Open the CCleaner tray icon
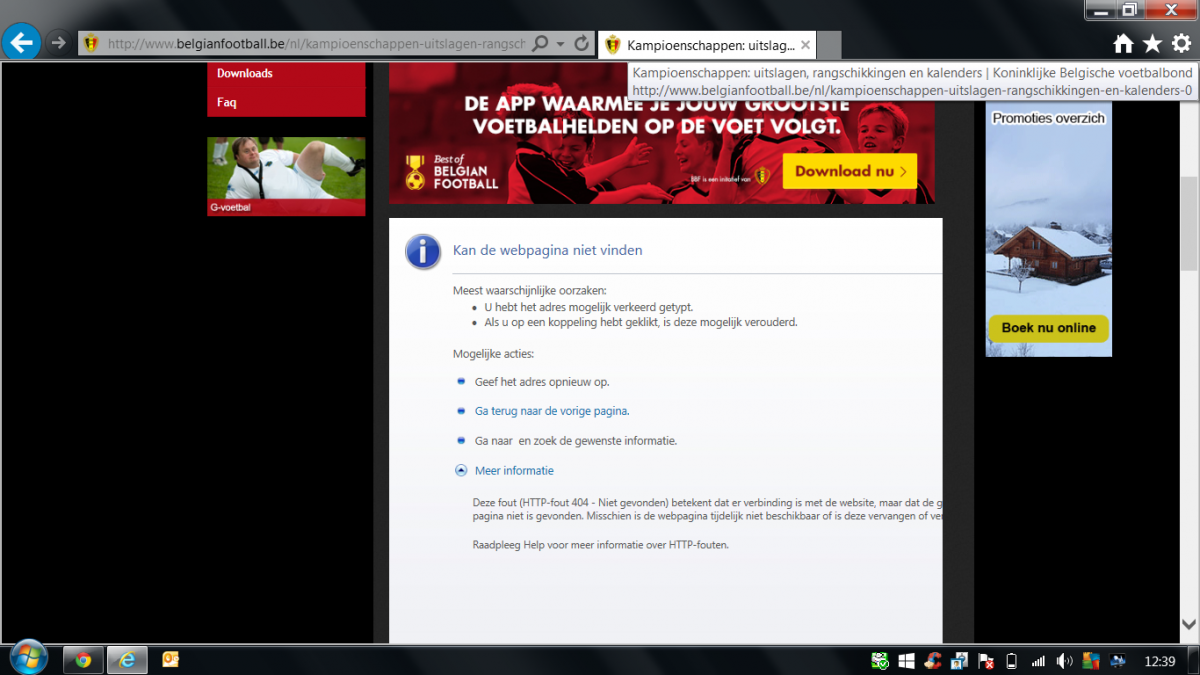Screen dimensions: 1200x675 [933, 661]
